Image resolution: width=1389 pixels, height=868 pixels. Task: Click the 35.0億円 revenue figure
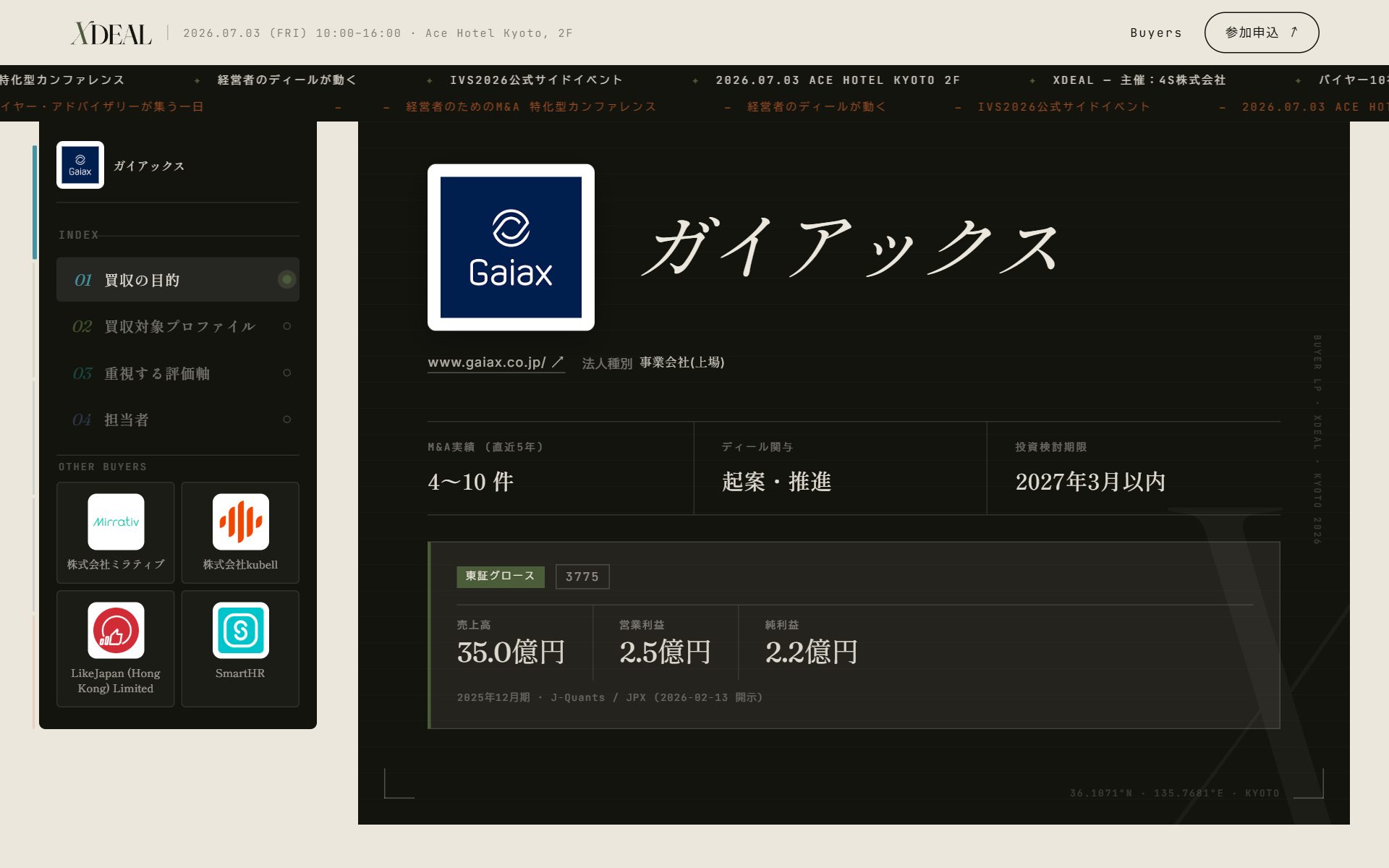[x=511, y=652]
